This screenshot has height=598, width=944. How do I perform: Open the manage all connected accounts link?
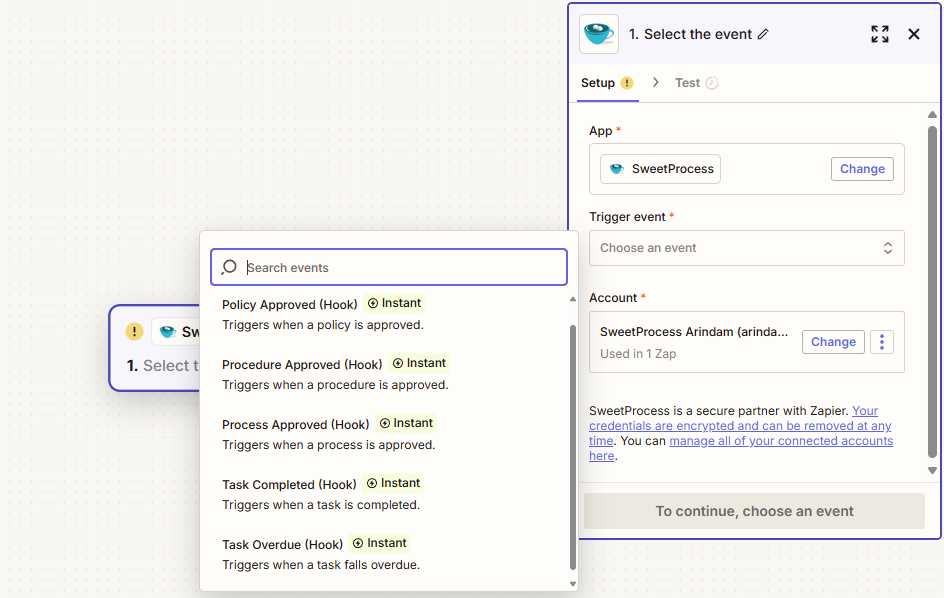click(x=780, y=441)
